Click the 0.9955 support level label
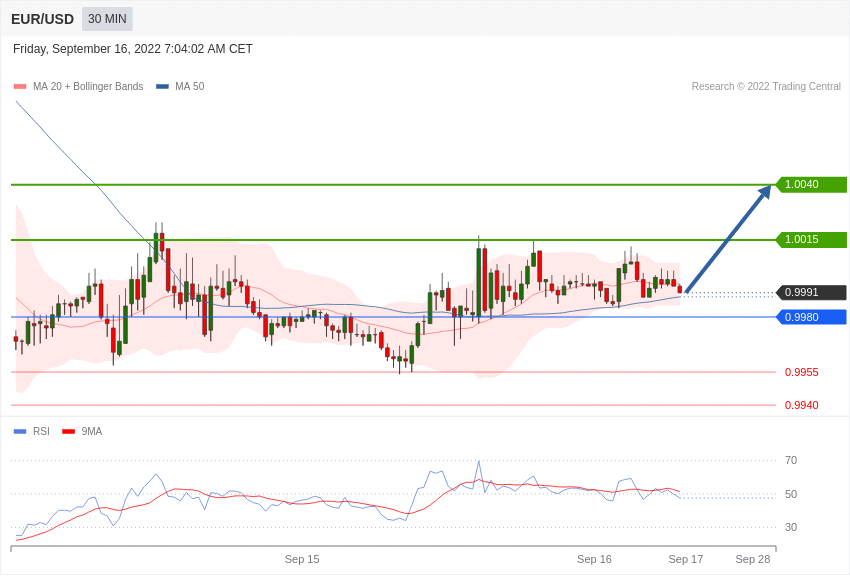The height and width of the screenshot is (576, 850). (802, 373)
